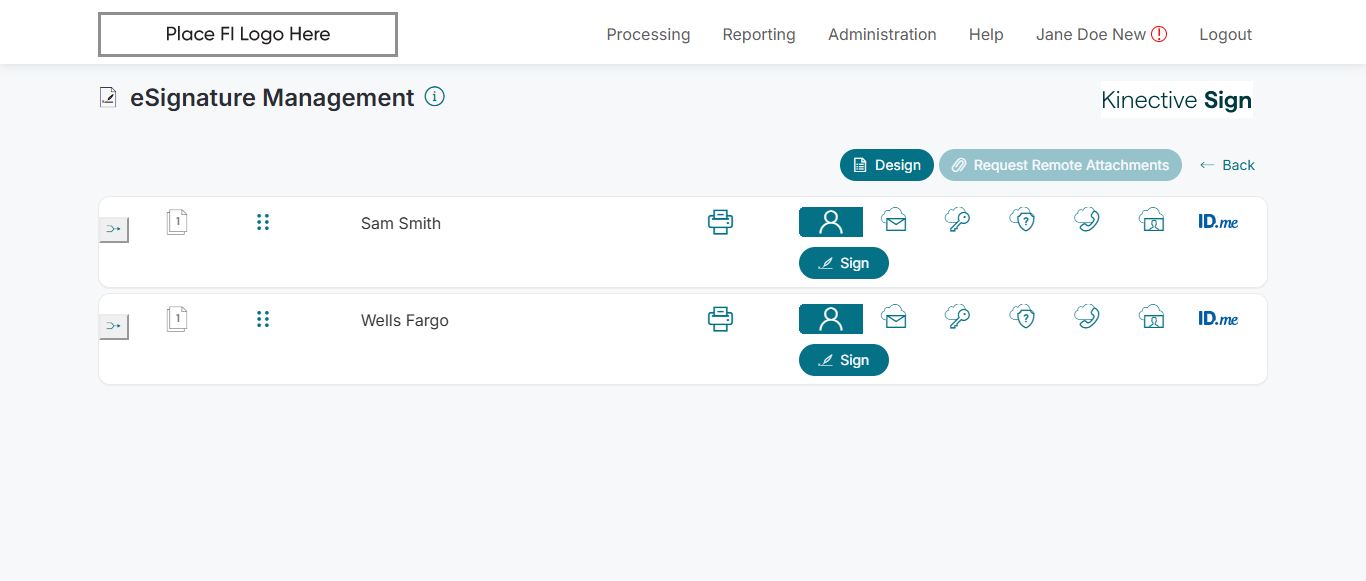Go back using the Back link
1366x581 pixels.
(x=1227, y=165)
